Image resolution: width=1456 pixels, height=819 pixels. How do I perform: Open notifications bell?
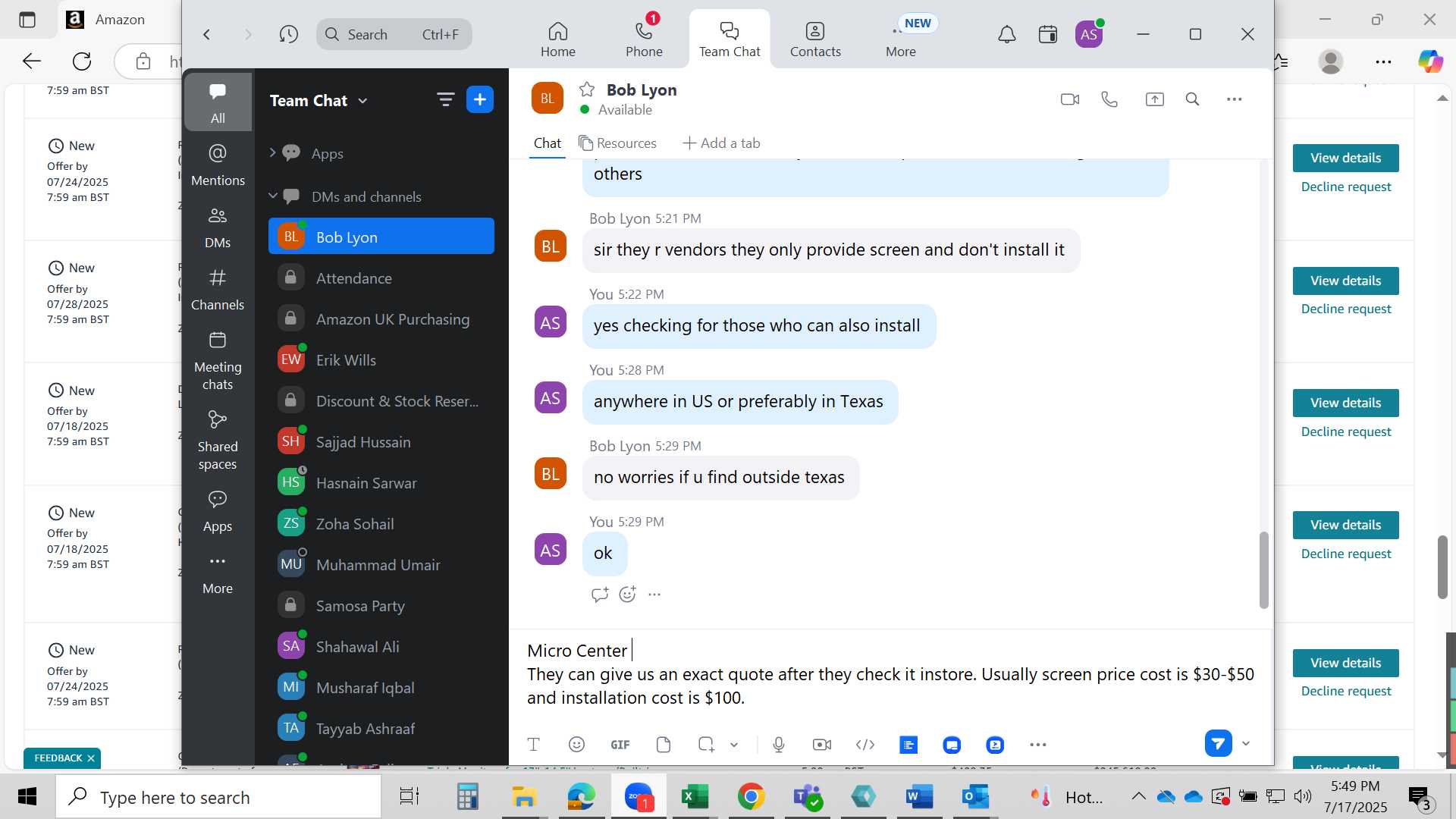pyautogui.click(x=1006, y=34)
